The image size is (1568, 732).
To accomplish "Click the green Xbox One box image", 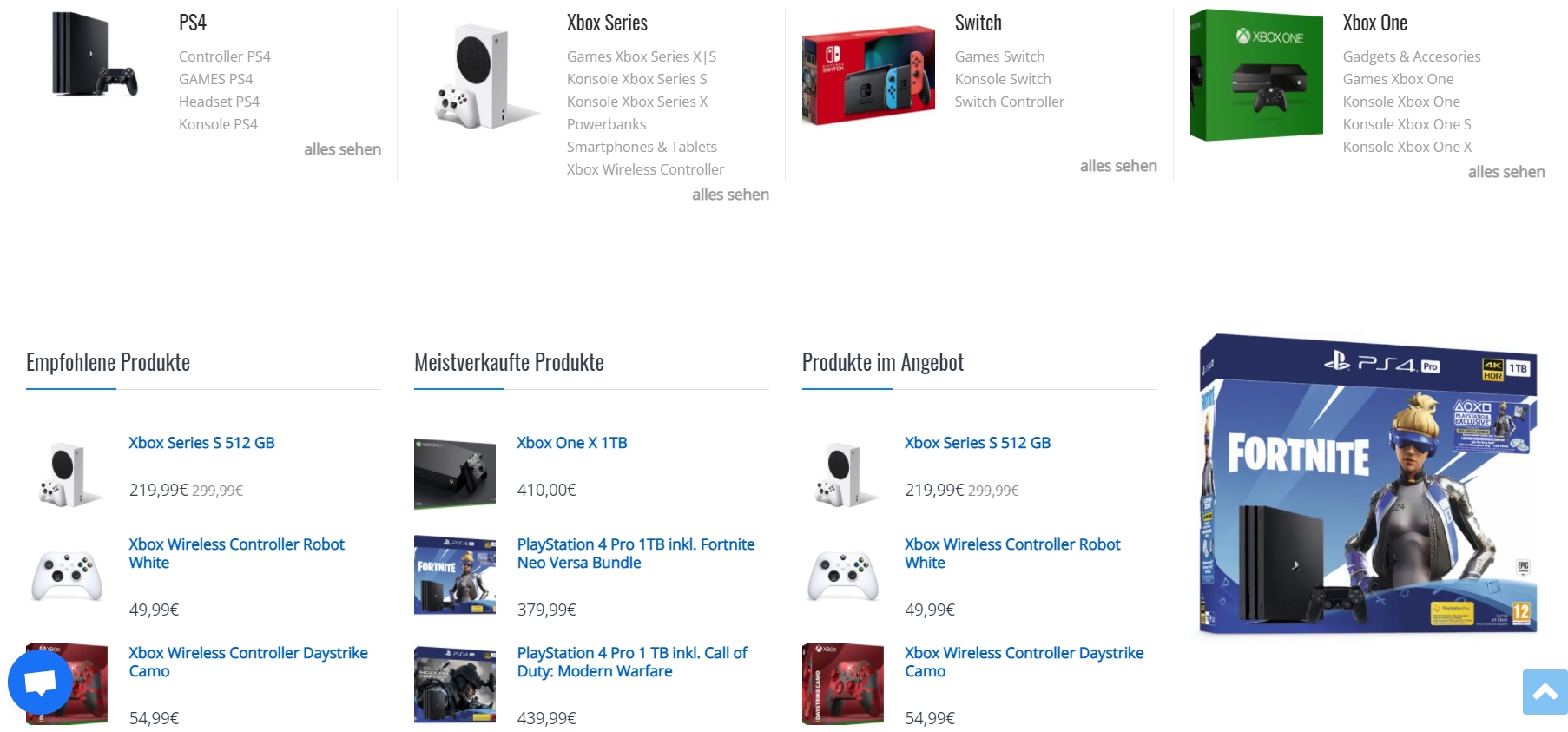I will click(1256, 76).
